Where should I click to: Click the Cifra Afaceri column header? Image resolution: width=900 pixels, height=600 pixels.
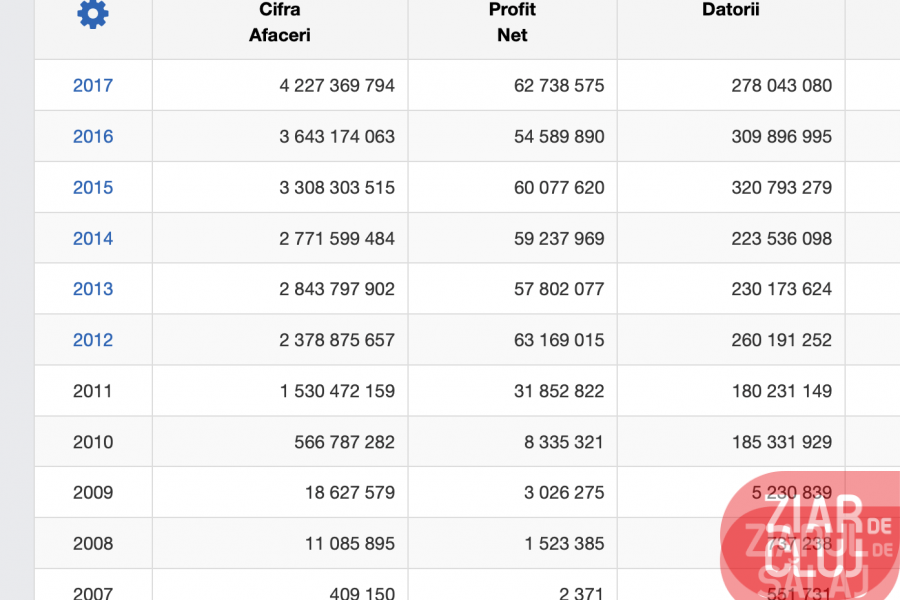click(279, 22)
